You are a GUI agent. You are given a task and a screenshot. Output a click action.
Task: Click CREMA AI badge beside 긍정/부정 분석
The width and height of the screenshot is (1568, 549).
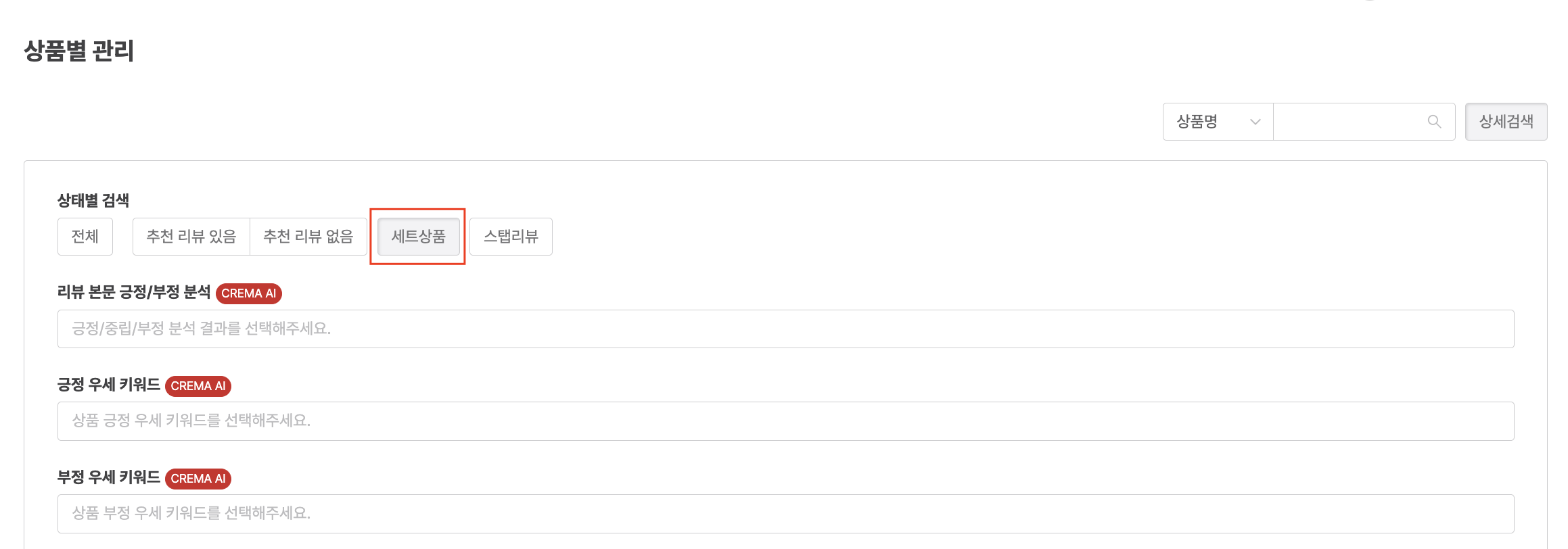(x=249, y=293)
